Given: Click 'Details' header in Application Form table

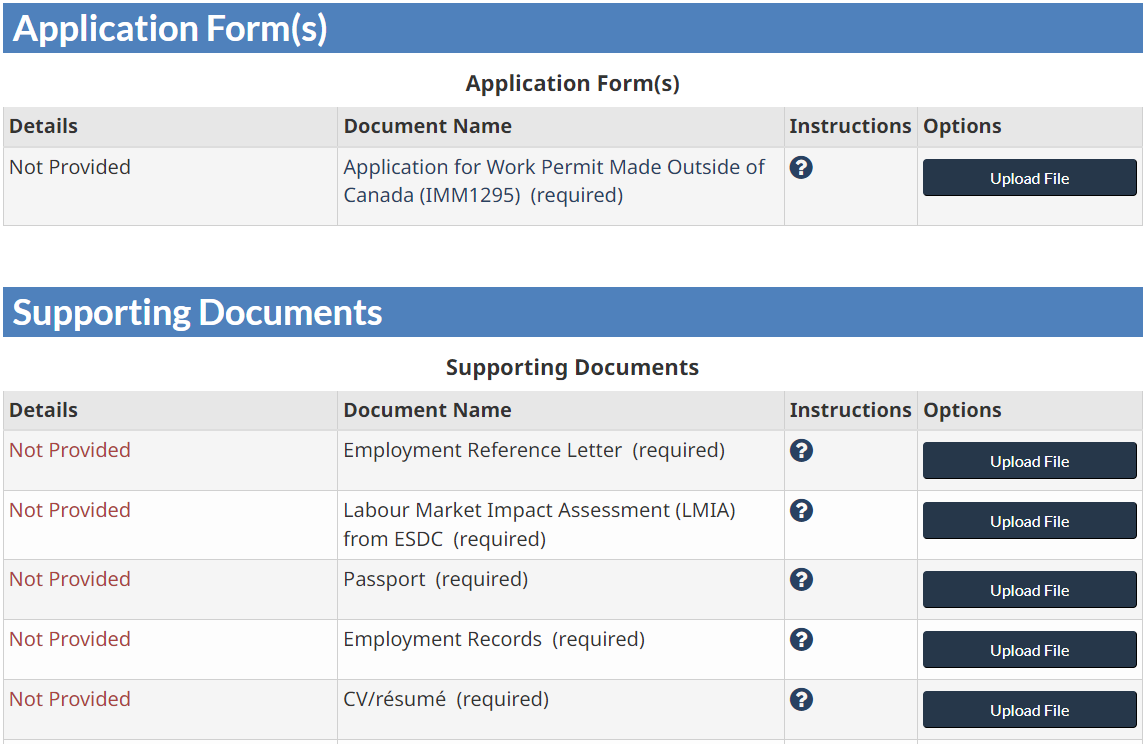Looking at the screenshot, I should coord(43,126).
